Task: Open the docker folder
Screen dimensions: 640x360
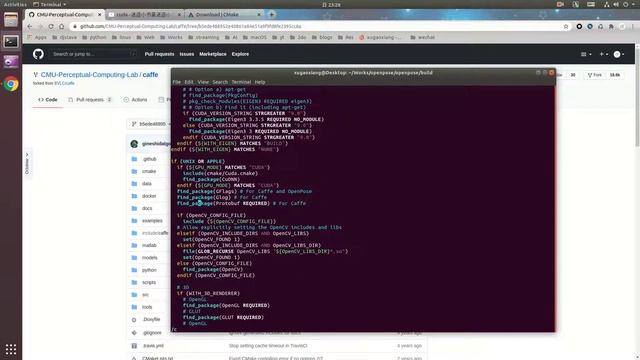Action: click(149, 196)
